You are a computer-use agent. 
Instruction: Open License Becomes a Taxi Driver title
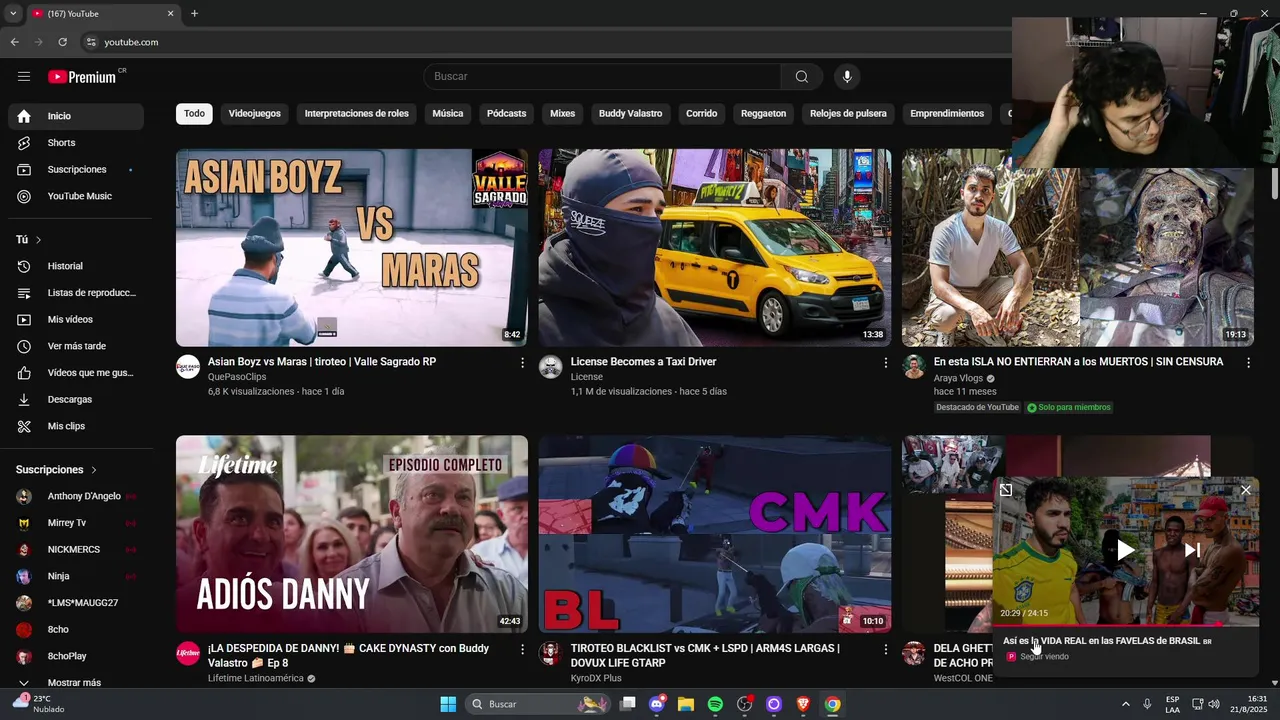tap(643, 362)
